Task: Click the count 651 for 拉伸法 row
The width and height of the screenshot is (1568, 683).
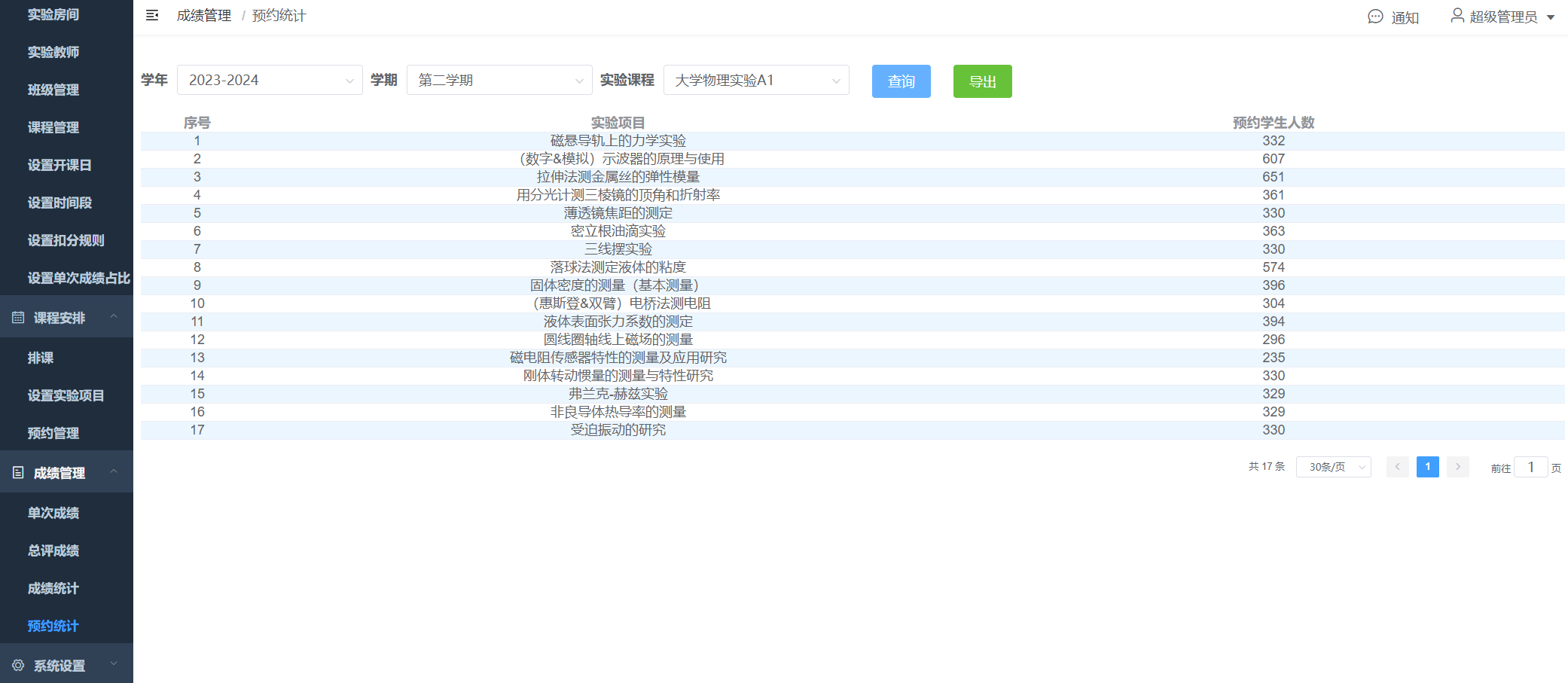Action: [x=1274, y=177]
